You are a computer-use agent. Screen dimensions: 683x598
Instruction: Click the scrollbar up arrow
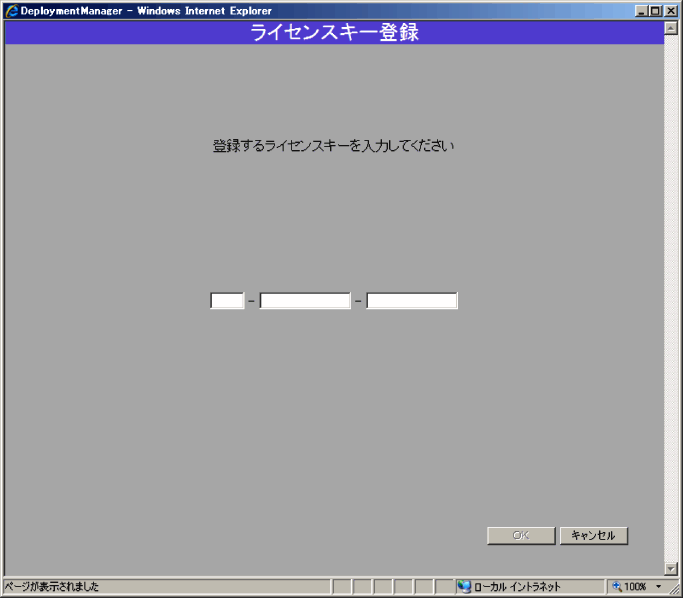tap(671, 28)
